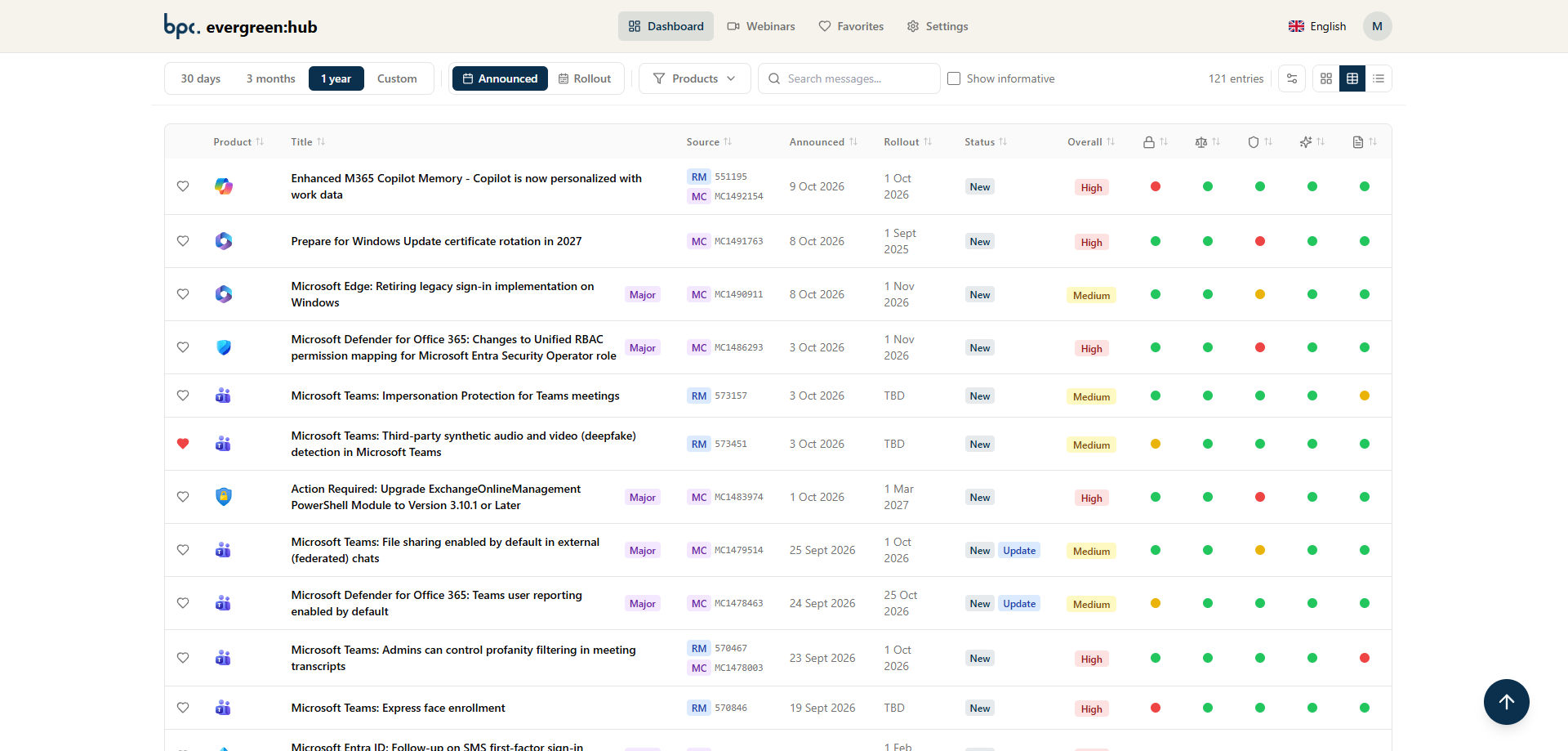Favorite the Impersonation Protection for Teams message
Image resolution: width=1568 pixels, height=751 pixels.
pyautogui.click(x=183, y=396)
